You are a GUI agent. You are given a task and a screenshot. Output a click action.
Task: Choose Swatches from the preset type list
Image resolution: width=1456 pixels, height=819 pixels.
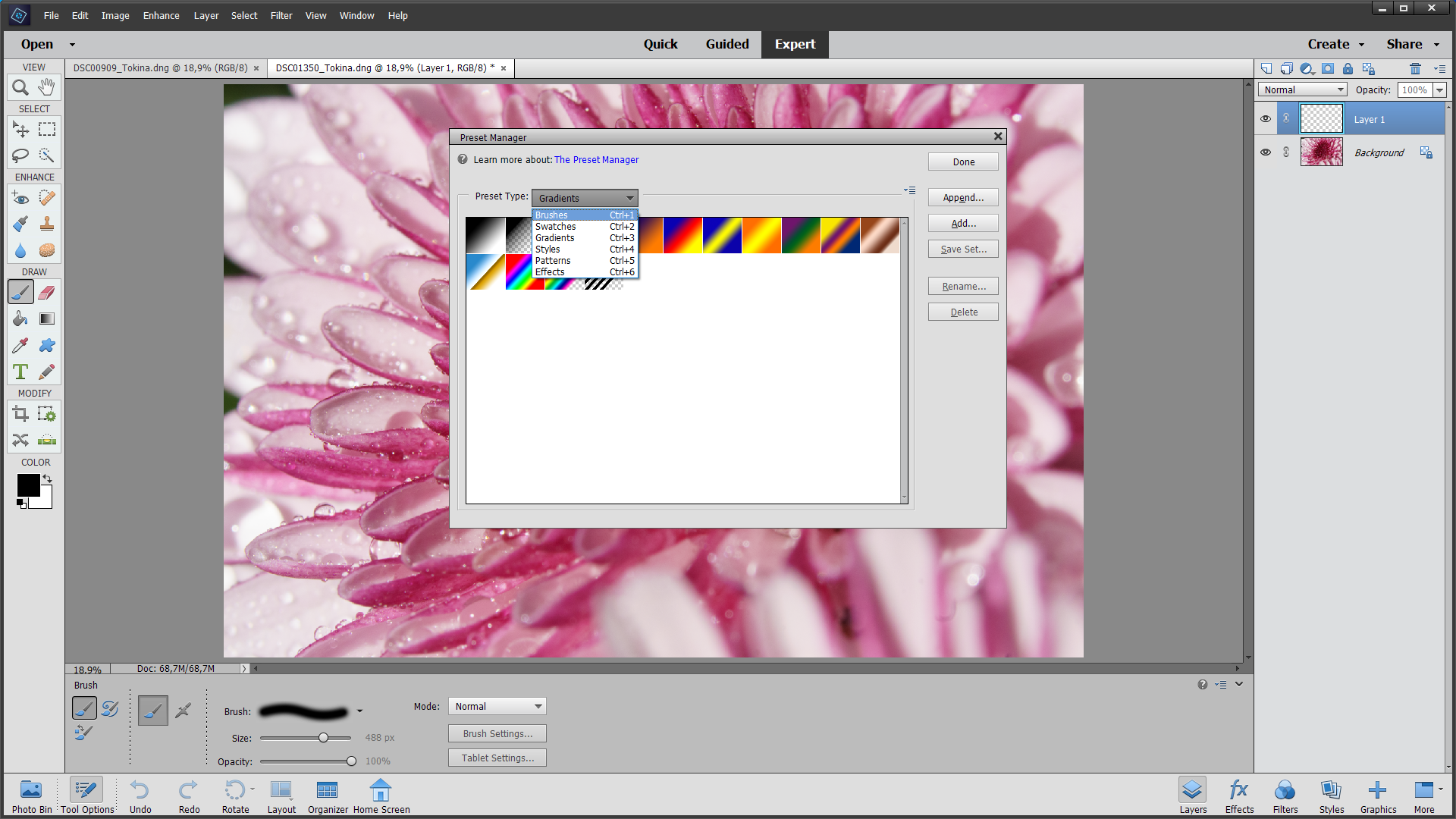[556, 226]
